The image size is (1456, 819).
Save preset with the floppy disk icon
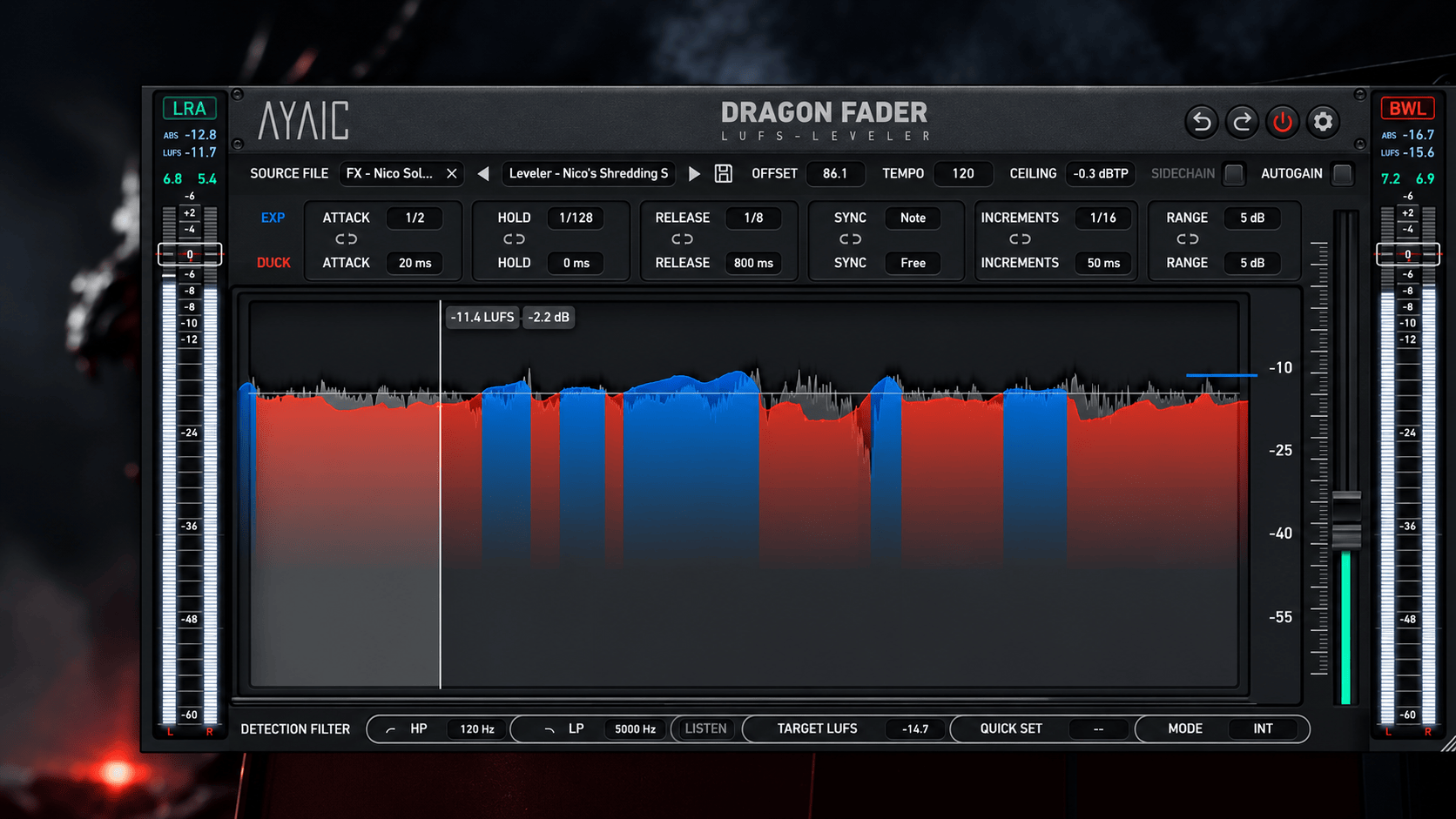pos(724,173)
